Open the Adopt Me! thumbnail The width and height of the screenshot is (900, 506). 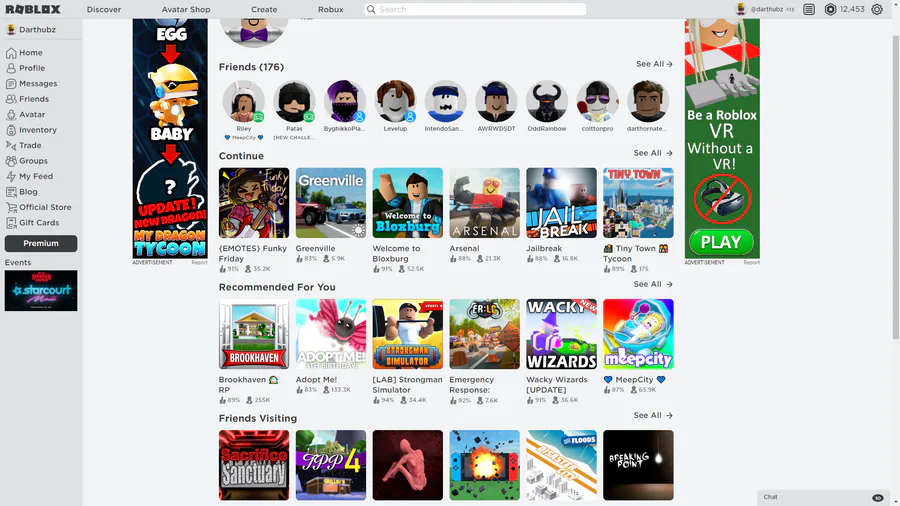pyautogui.click(x=331, y=334)
